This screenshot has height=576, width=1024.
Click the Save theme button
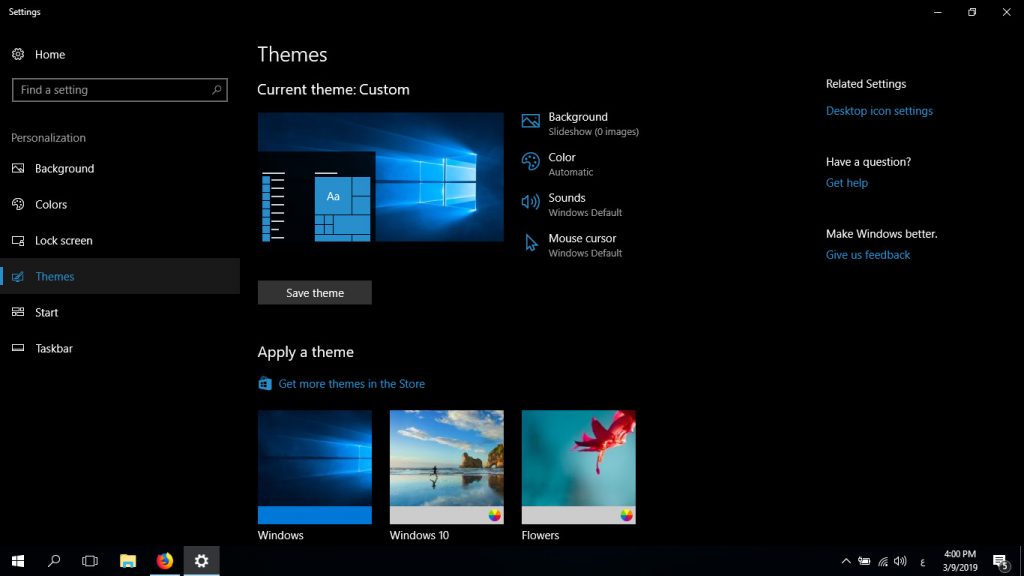tap(315, 293)
